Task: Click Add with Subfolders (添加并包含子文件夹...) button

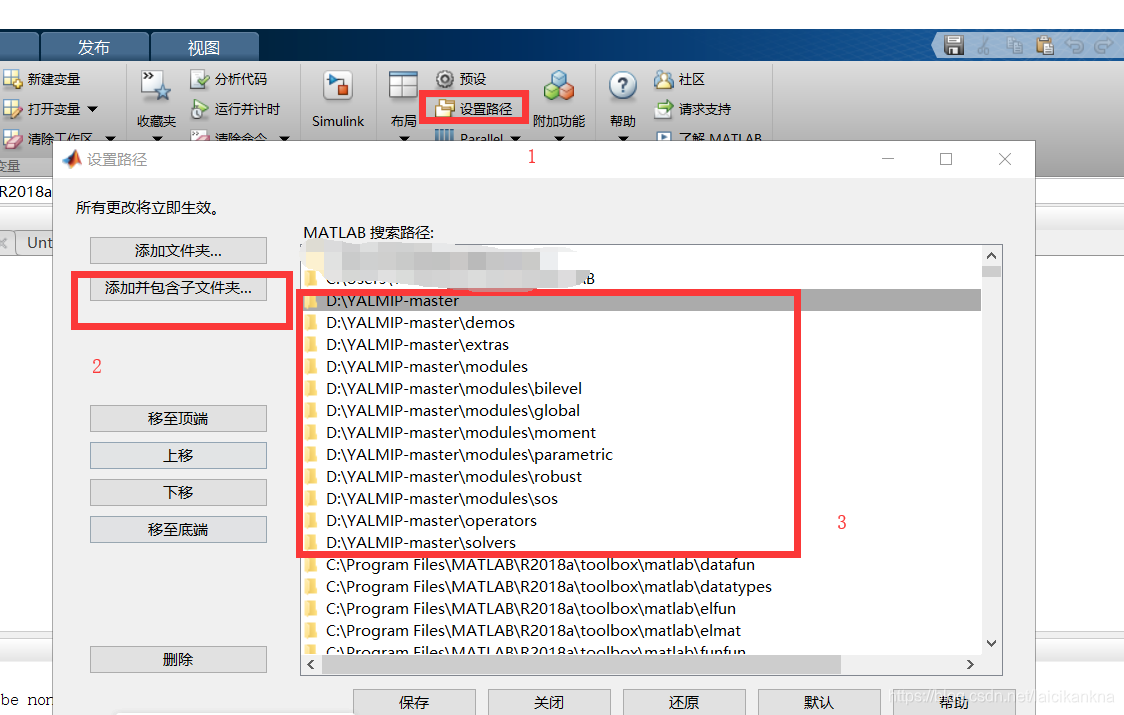Action: tap(178, 288)
